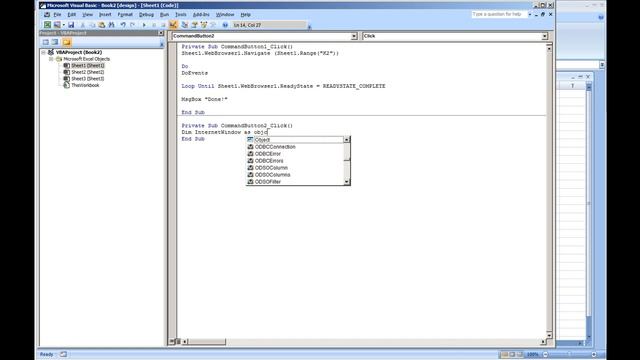
Task: Open the File menu
Action: [57, 14]
